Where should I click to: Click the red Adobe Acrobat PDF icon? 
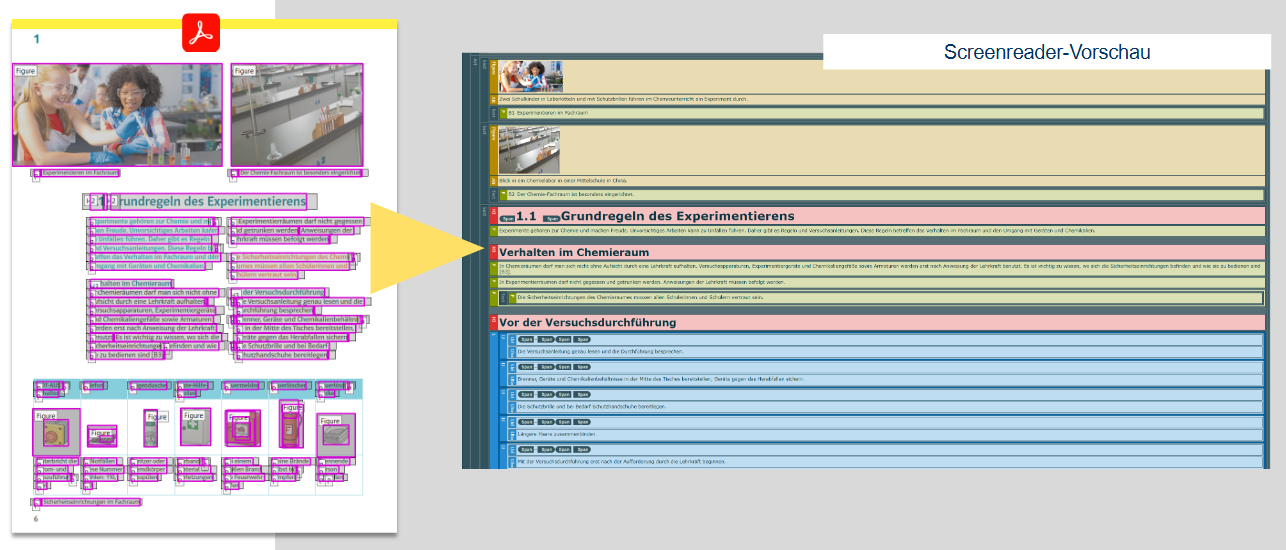200,32
